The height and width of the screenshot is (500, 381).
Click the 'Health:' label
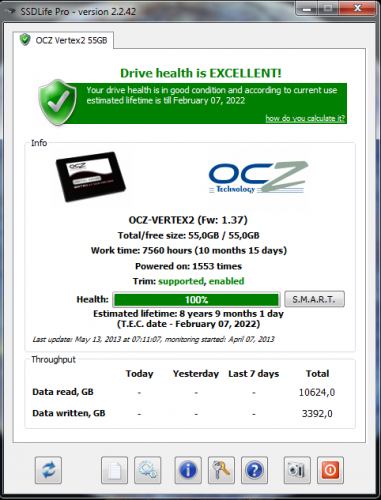point(92,299)
